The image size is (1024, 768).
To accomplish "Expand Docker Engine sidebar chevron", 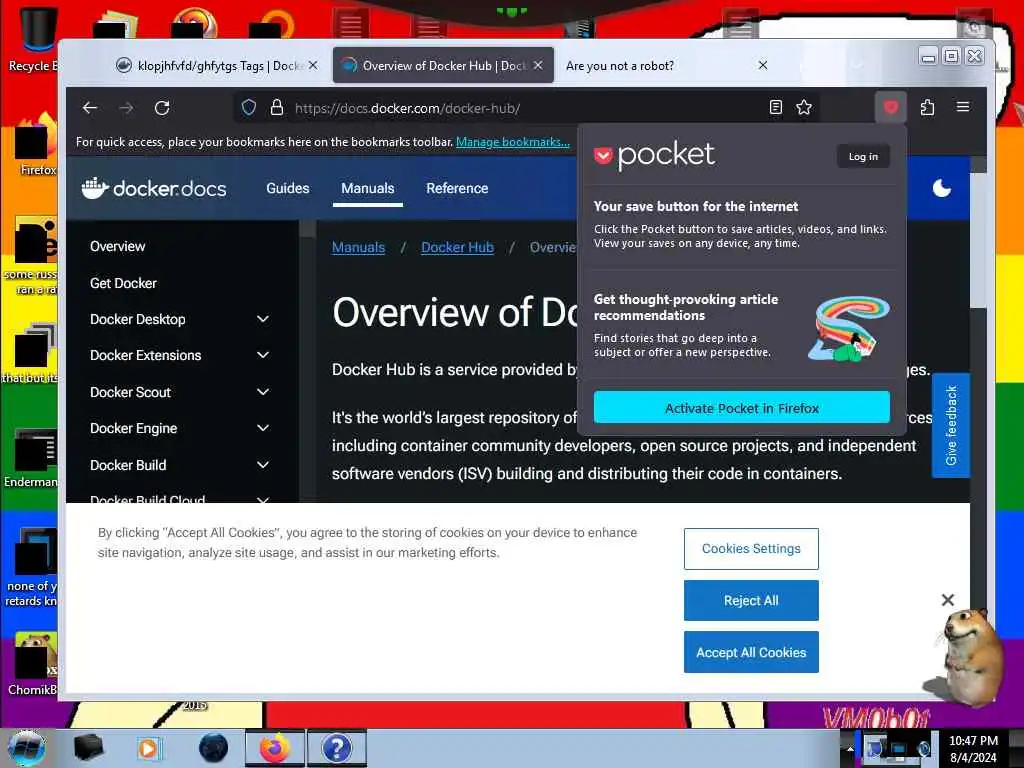I will point(263,428).
